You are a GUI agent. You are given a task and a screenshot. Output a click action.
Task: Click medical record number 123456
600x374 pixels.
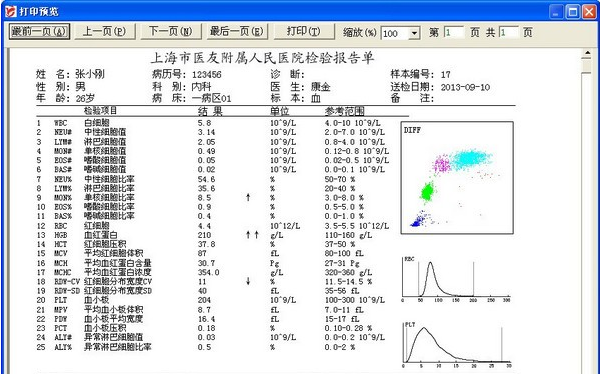(x=207, y=75)
